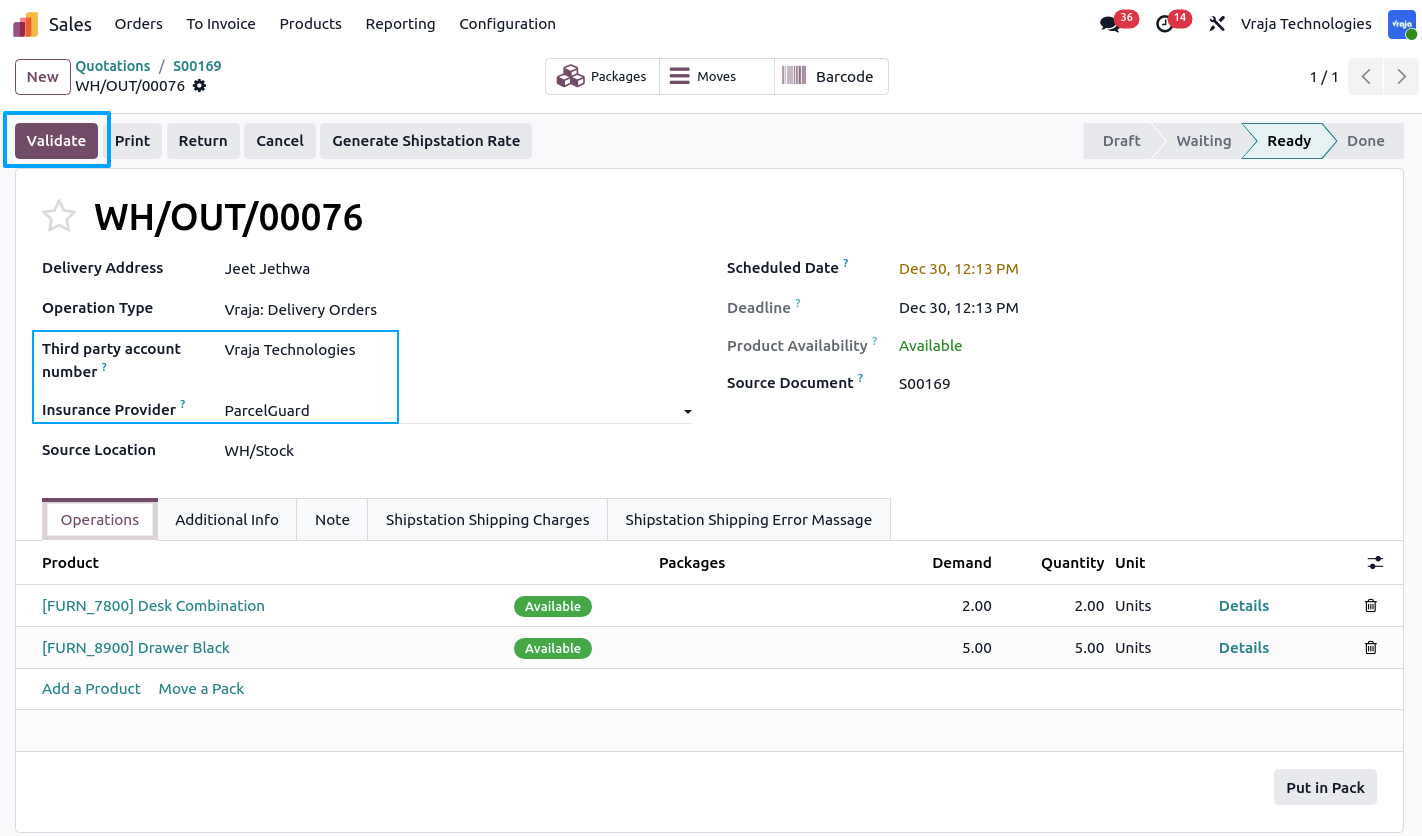Validate the delivery order
This screenshot has width=1422, height=836.
[56, 141]
